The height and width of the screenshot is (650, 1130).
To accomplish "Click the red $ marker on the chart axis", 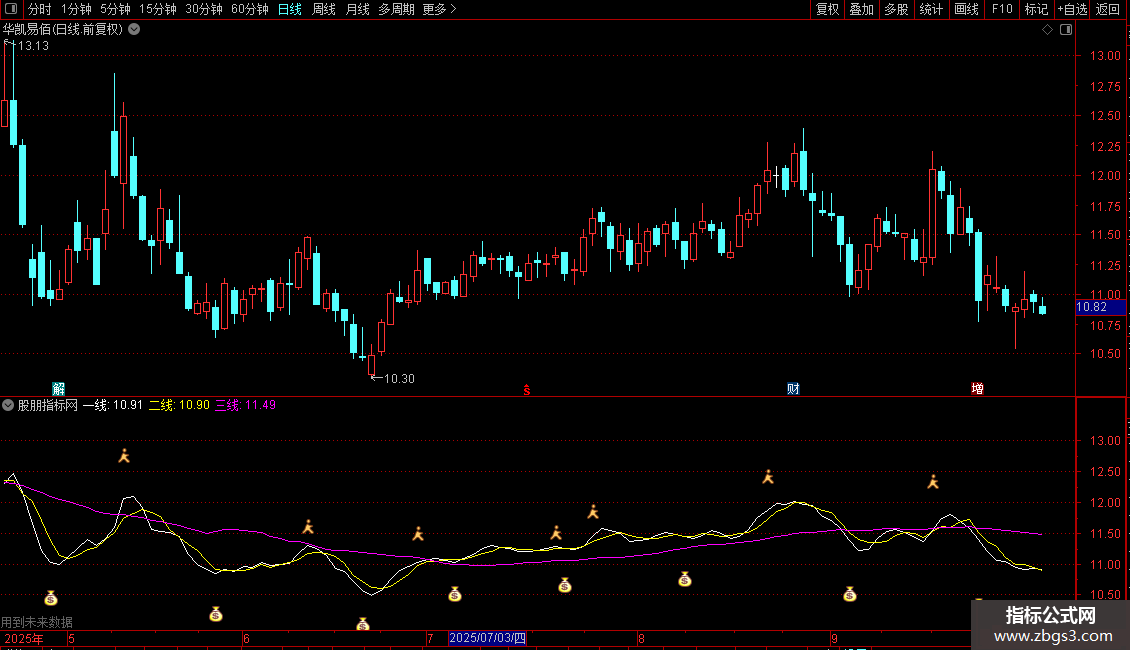I will click(x=527, y=390).
